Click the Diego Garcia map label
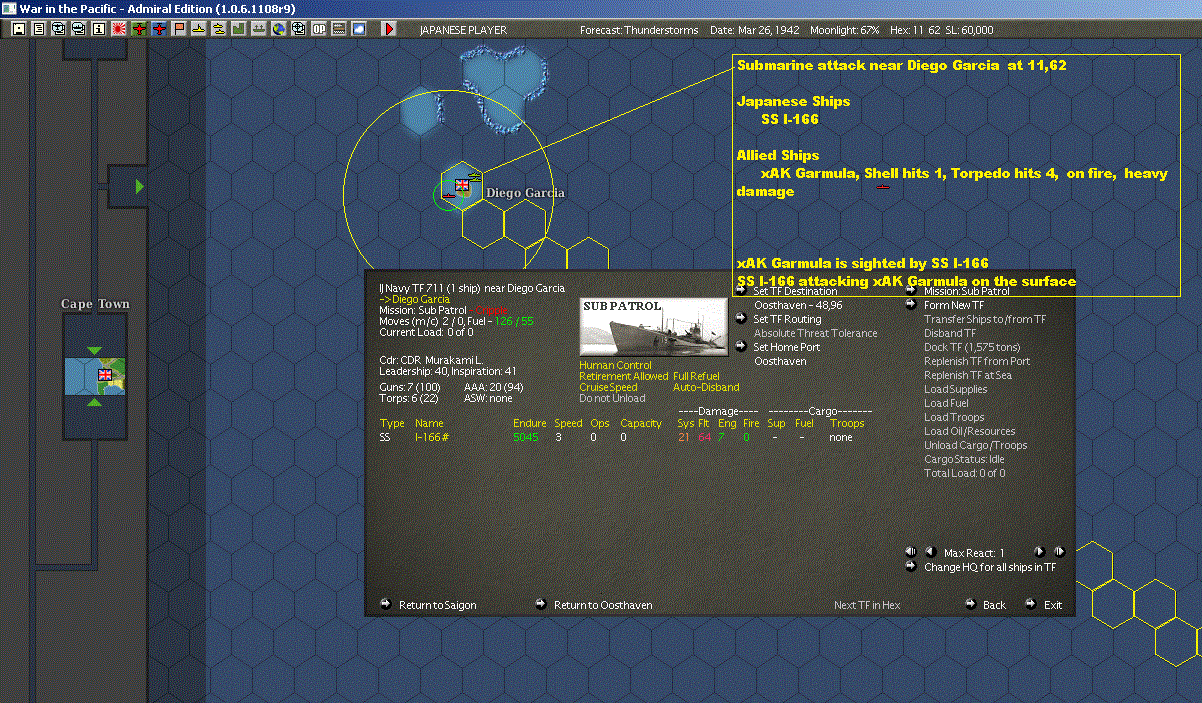1202x703 pixels. (x=525, y=193)
